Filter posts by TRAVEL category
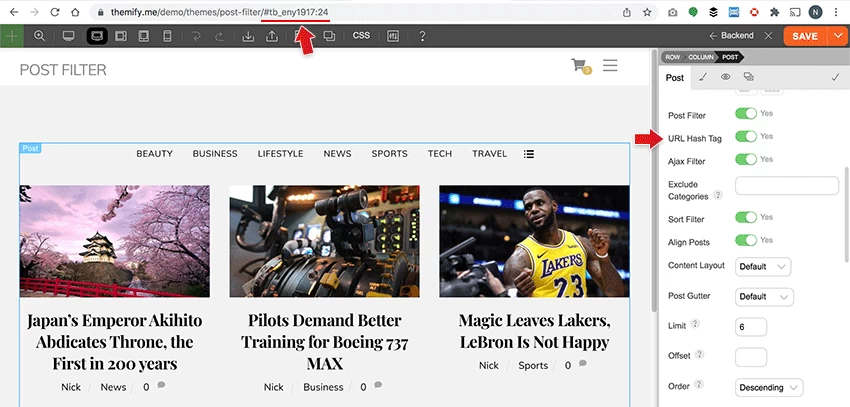Screen dimensions: 850x407 click(490, 154)
